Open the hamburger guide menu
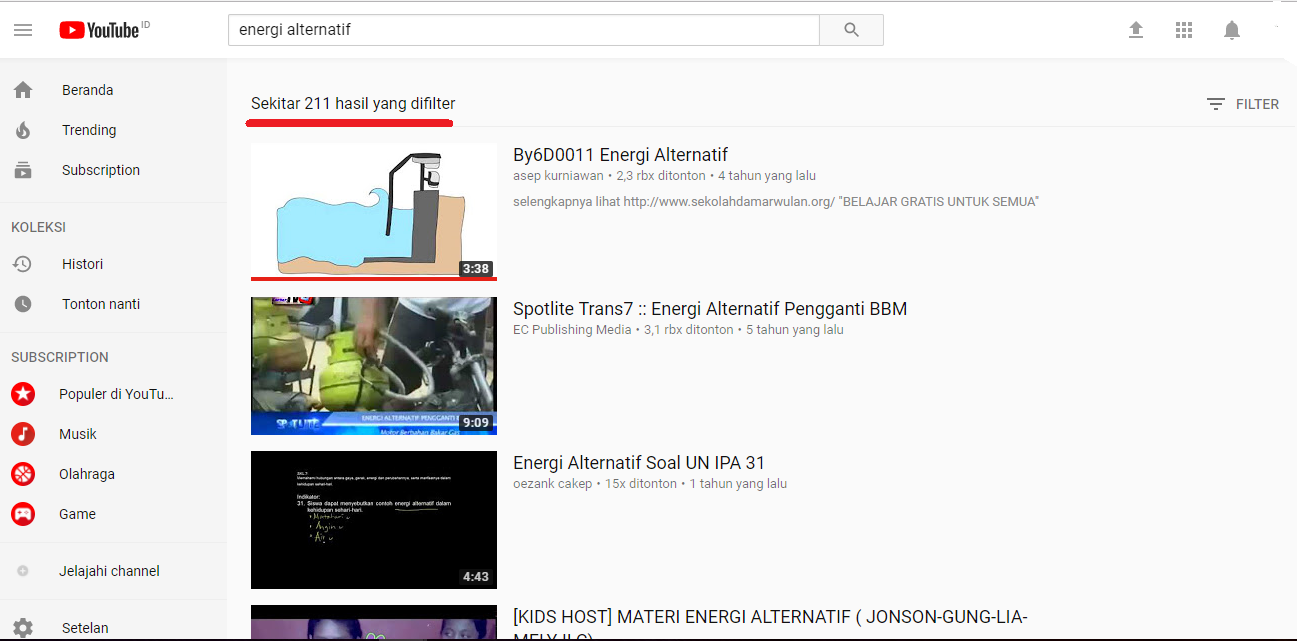1297x641 pixels. 23,30
